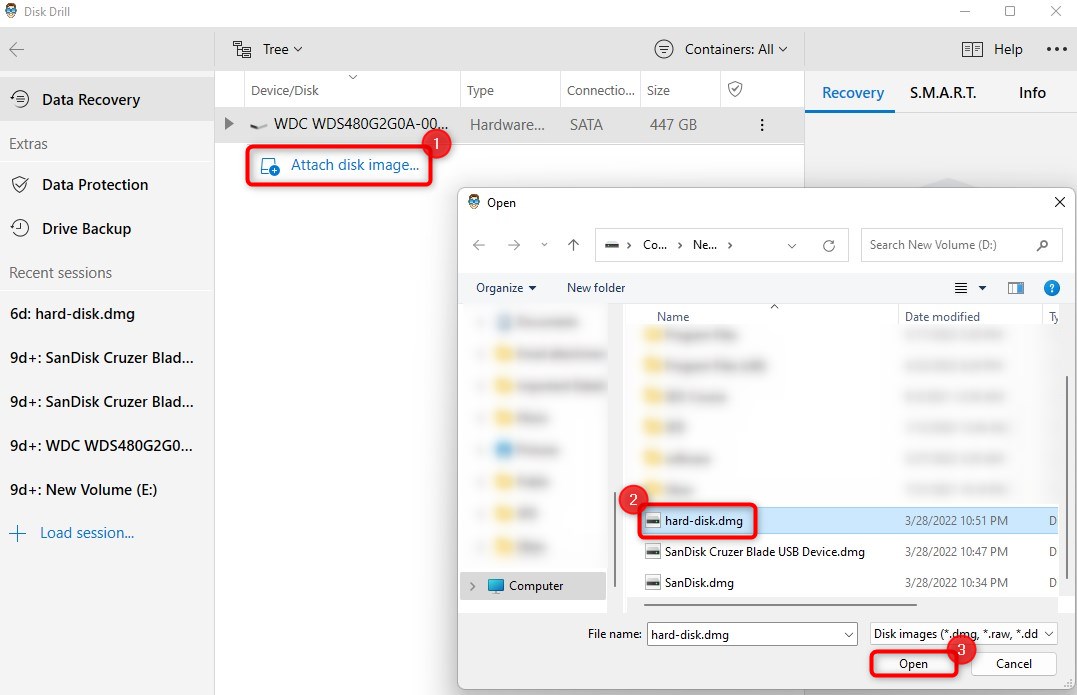Switch to the Recovery tab
1077x695 pixels.
pyautogui.click(x=852, y=93)
